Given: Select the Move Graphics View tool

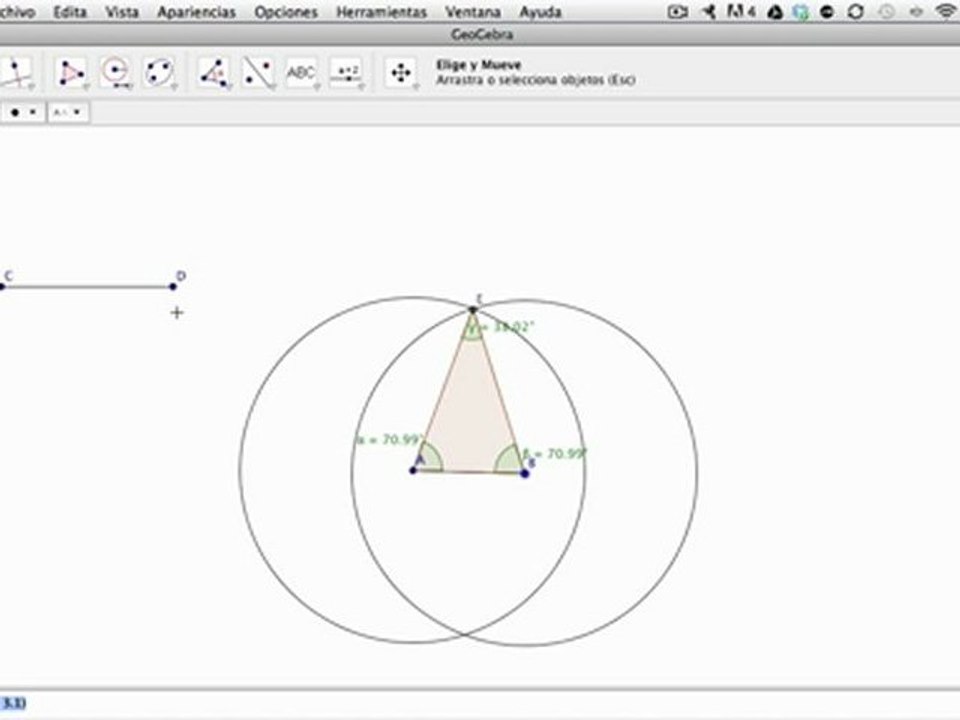Looking at the screenshot, I should [x=401, y=72].
